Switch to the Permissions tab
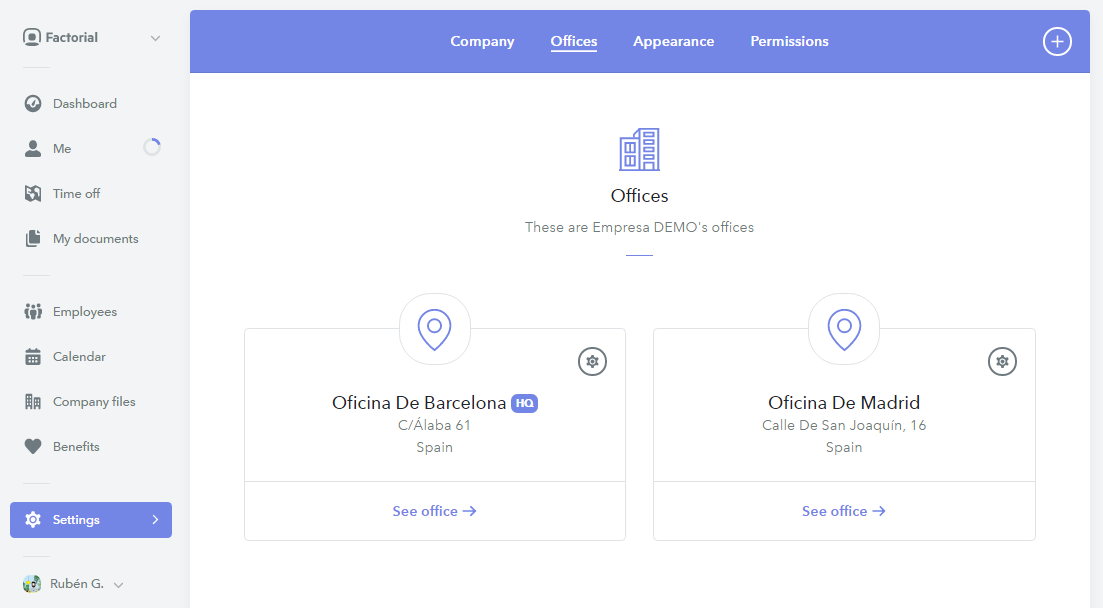The width and height of the screenshot is (1103, 608). [x=789, y=42]
